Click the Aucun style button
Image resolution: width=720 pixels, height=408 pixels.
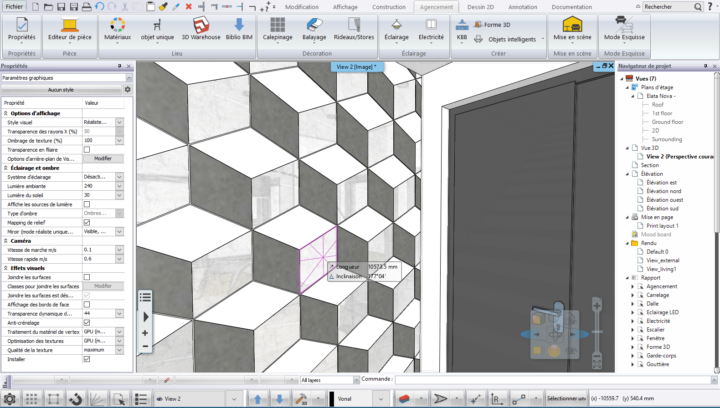point(61,90)
